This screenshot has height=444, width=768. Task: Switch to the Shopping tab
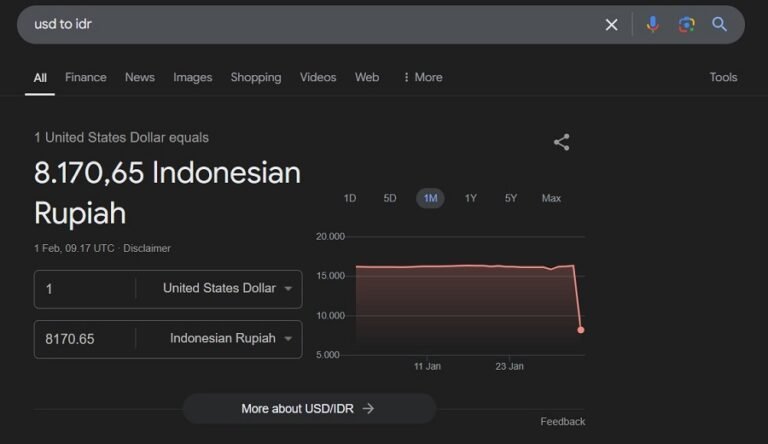click(256, 77)
